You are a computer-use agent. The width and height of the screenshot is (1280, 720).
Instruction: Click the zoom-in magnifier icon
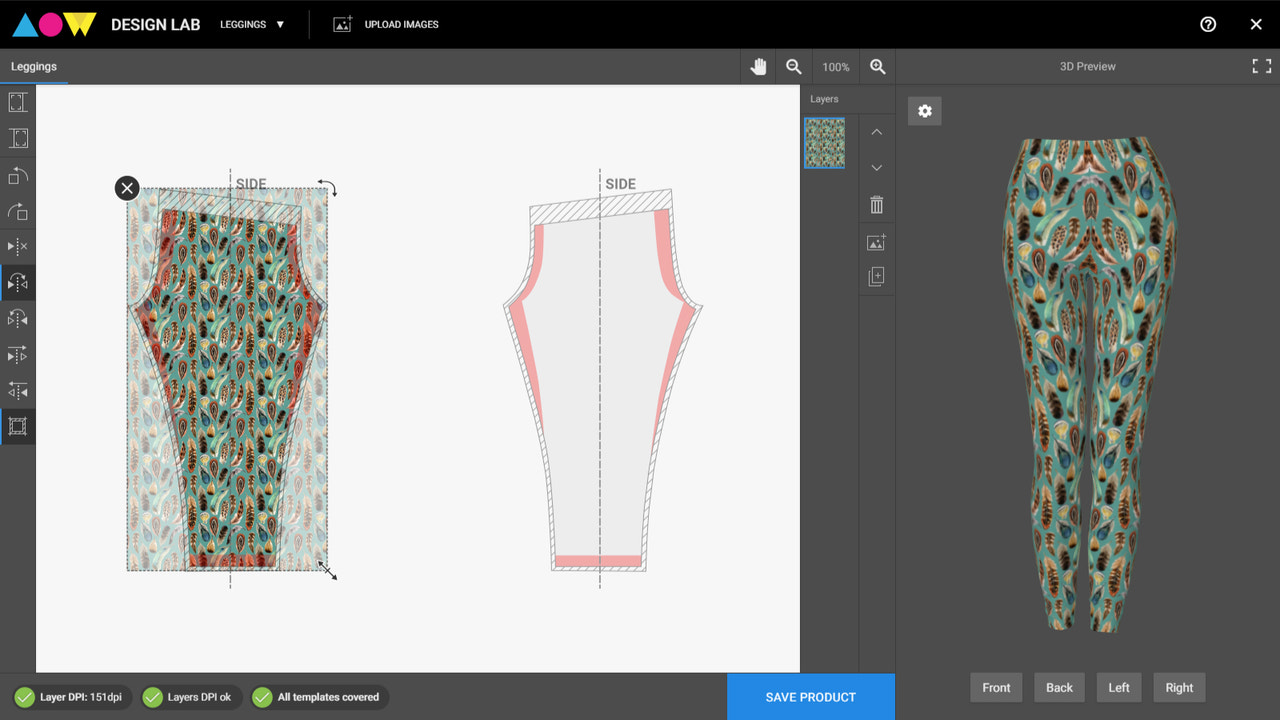(x=877, y=66)
